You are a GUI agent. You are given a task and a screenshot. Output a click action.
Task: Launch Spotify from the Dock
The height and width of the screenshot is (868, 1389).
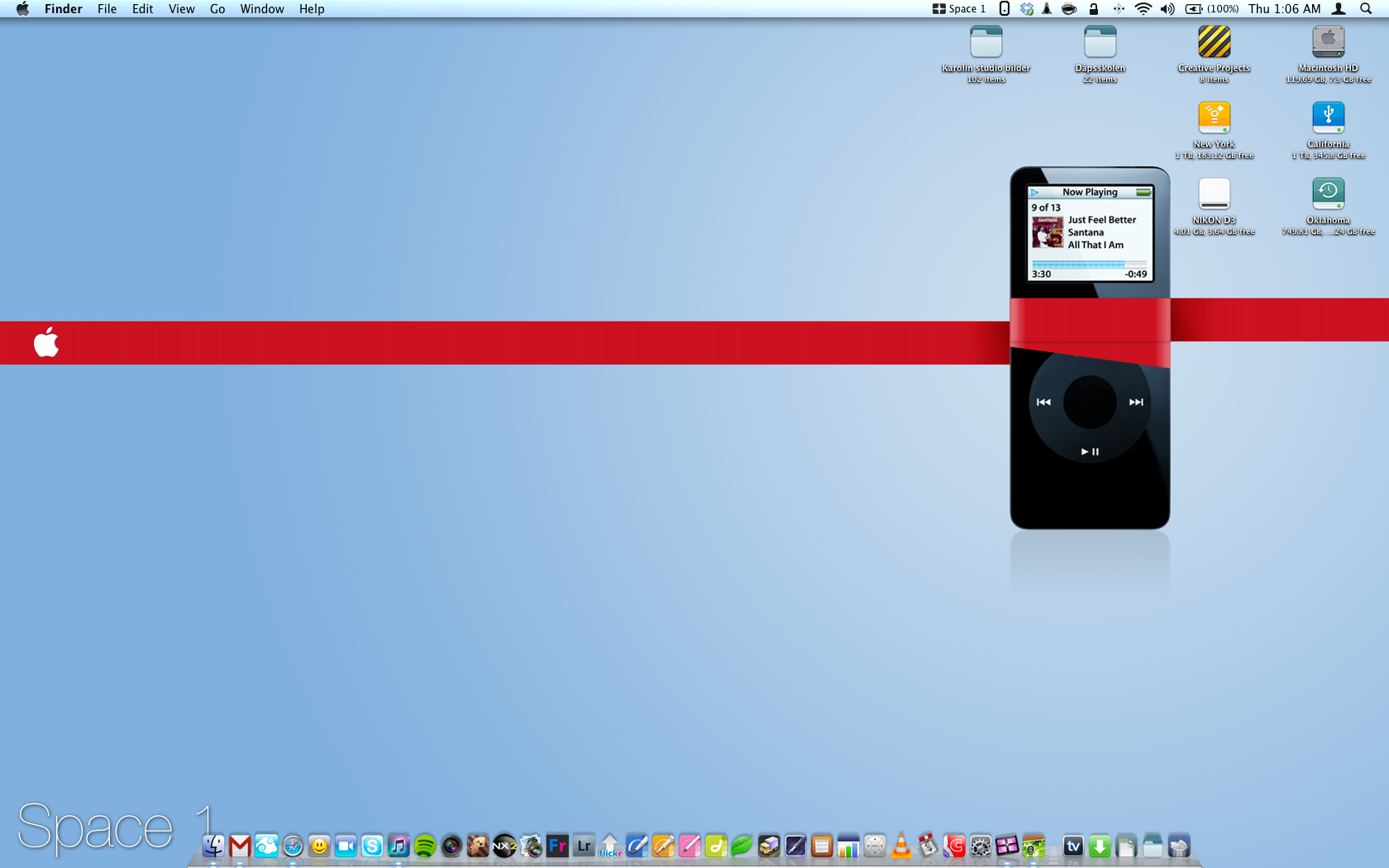[425, 846]
